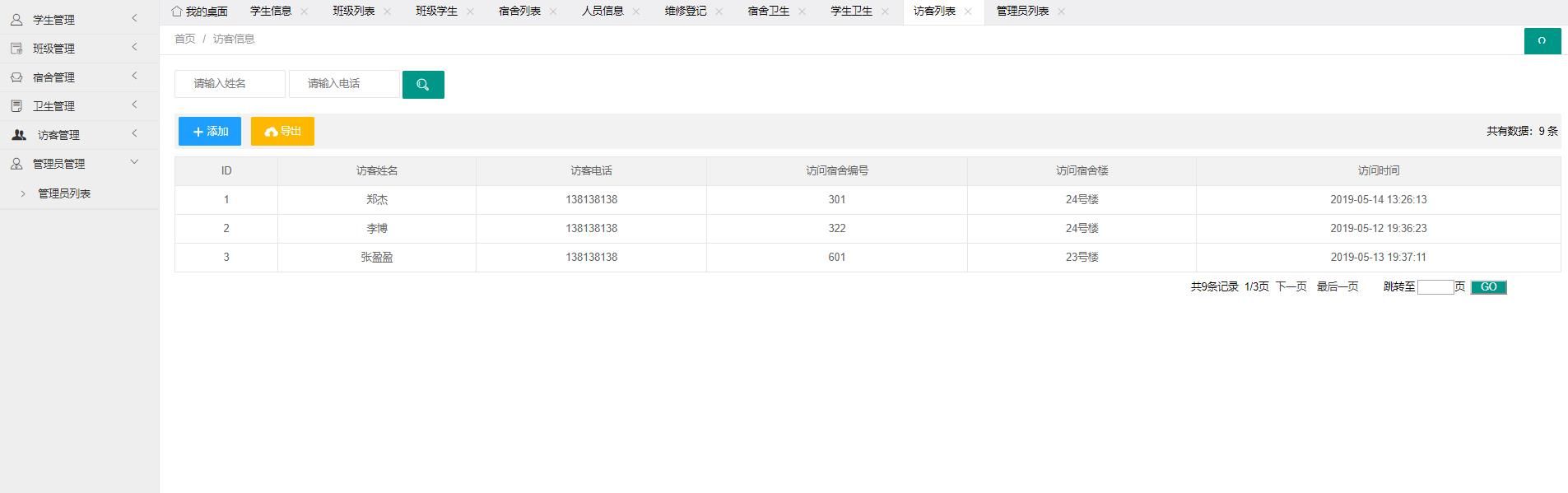Viewport: 1568px width, 493px height.
Task: Close the 宿舍卫生 tab
Action: click(x=802, y=12)
